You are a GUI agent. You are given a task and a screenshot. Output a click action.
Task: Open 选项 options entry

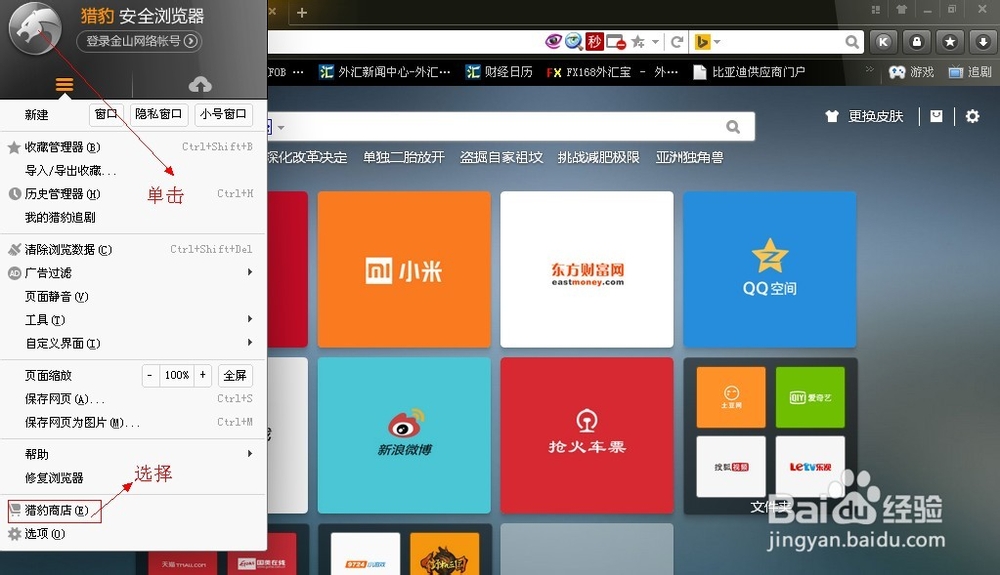[x=133, y=534]
